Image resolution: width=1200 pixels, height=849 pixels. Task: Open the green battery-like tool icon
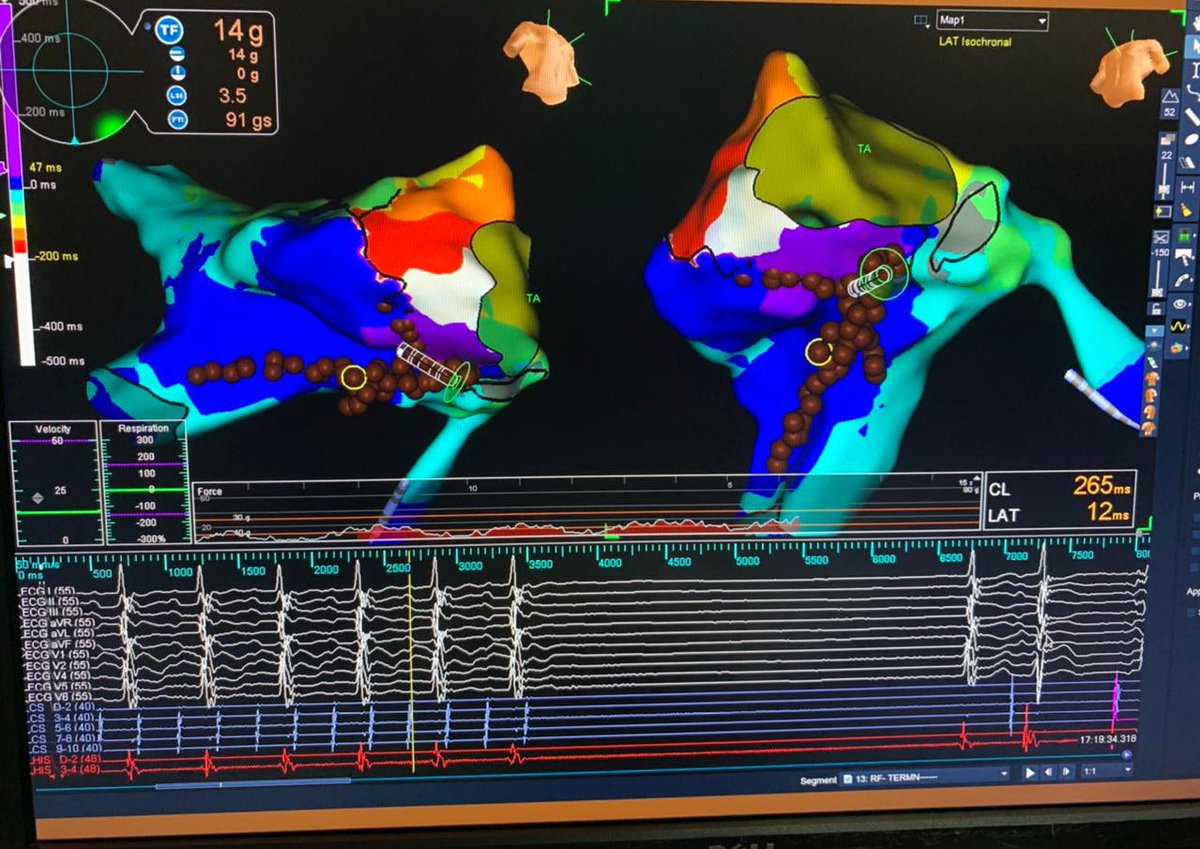(x=1183, y=236)
